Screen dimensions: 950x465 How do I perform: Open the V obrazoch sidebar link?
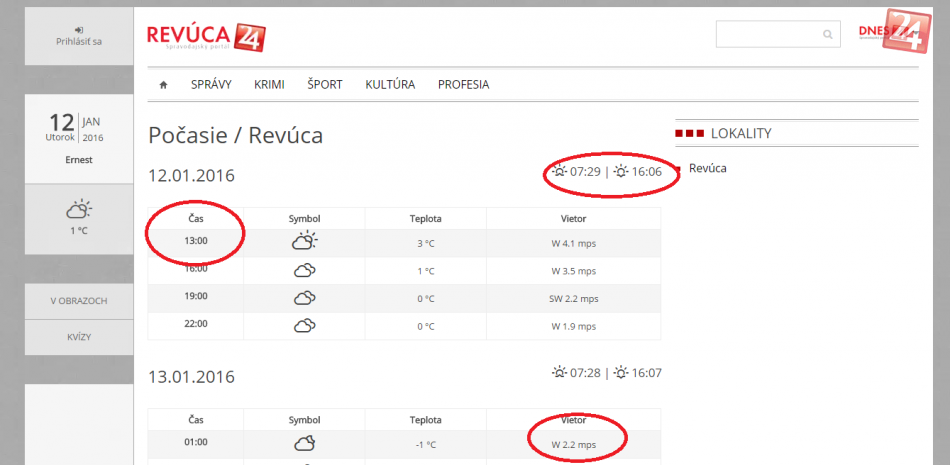coord(78,301)
